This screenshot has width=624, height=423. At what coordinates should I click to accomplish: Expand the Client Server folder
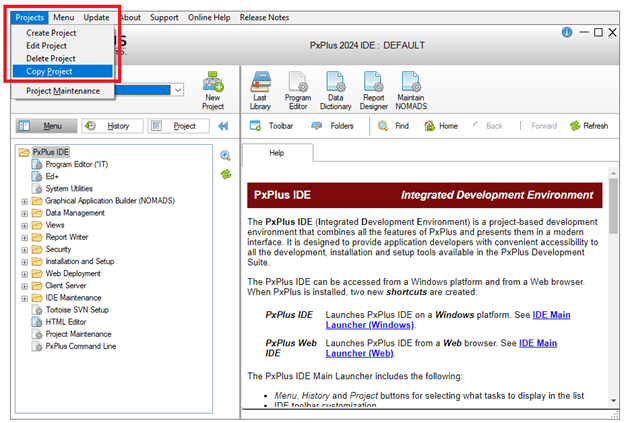coord(24,287)
